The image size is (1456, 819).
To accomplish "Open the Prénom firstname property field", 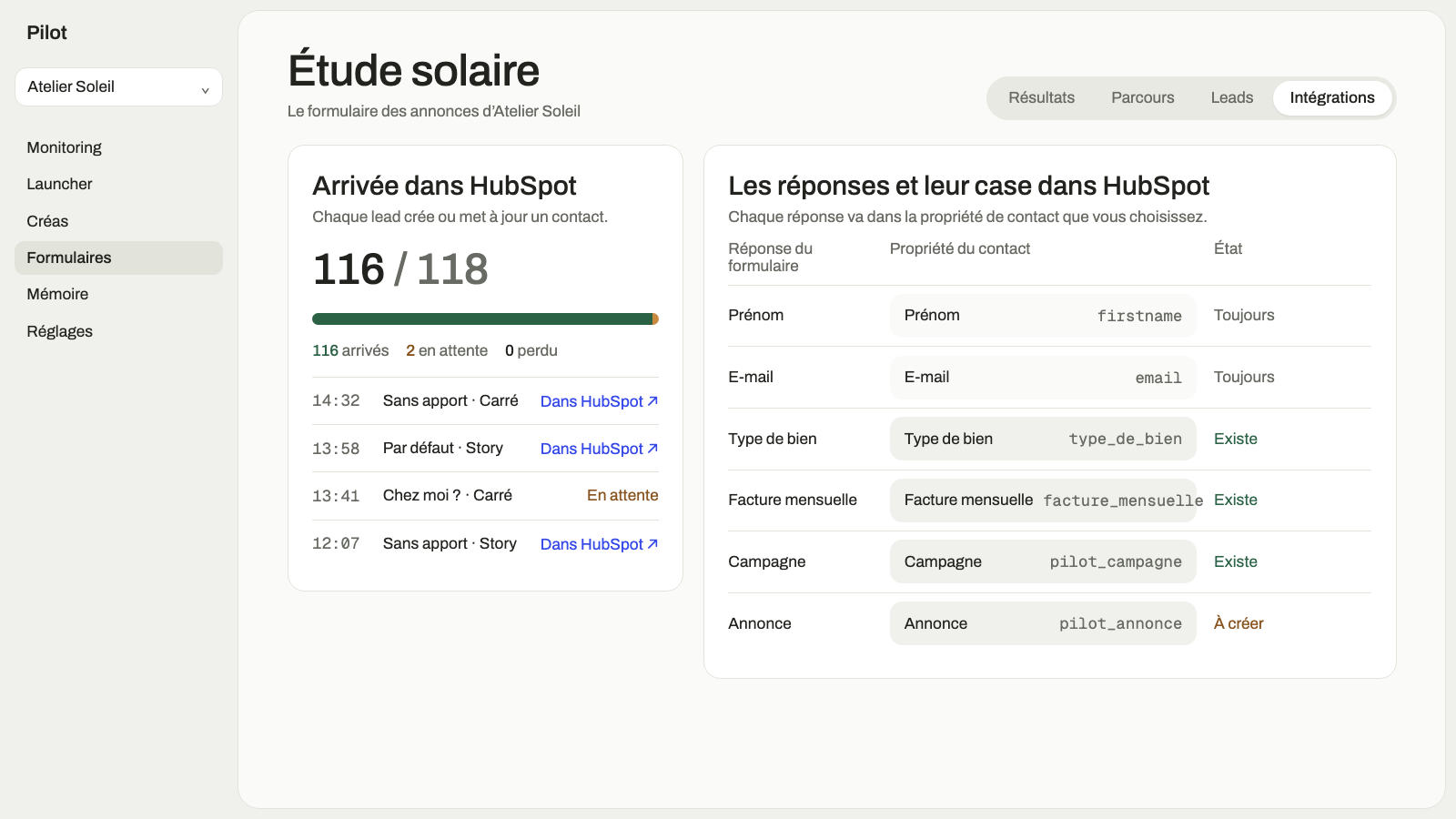I will [1043, 316].
